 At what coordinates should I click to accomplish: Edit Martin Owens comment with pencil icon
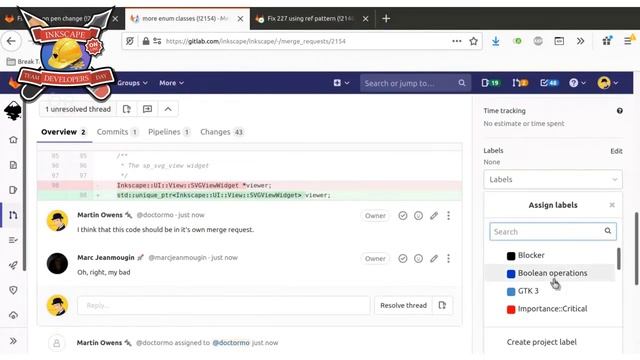coord(434,216)
